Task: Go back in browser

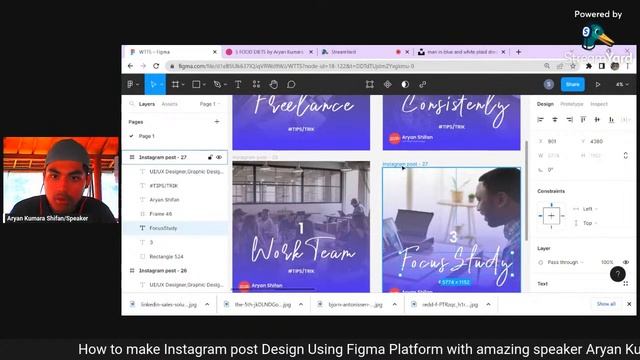Action: 130,66
